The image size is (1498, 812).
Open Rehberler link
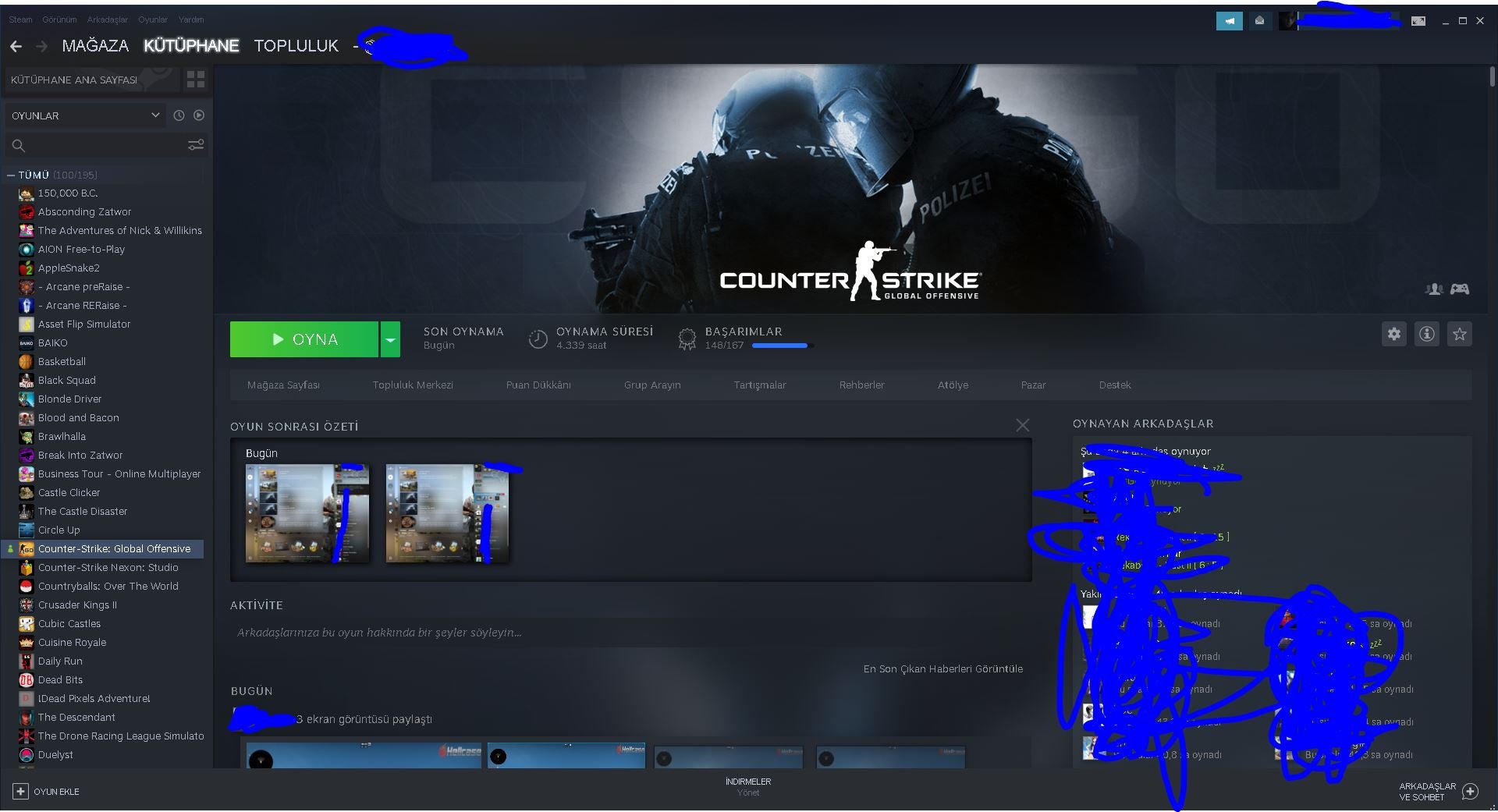coord(862,385)
